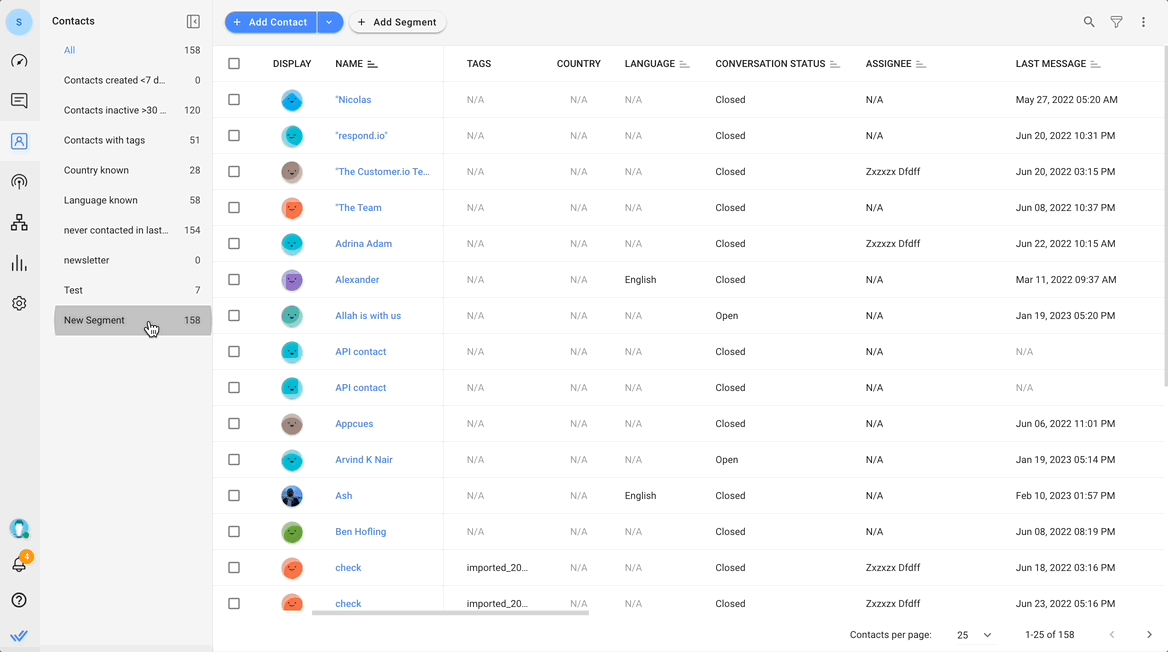The height and width of the screenshot is (652, 1168).
Task: Collapse the Contacts side panel
Action: tap(193, 22)
